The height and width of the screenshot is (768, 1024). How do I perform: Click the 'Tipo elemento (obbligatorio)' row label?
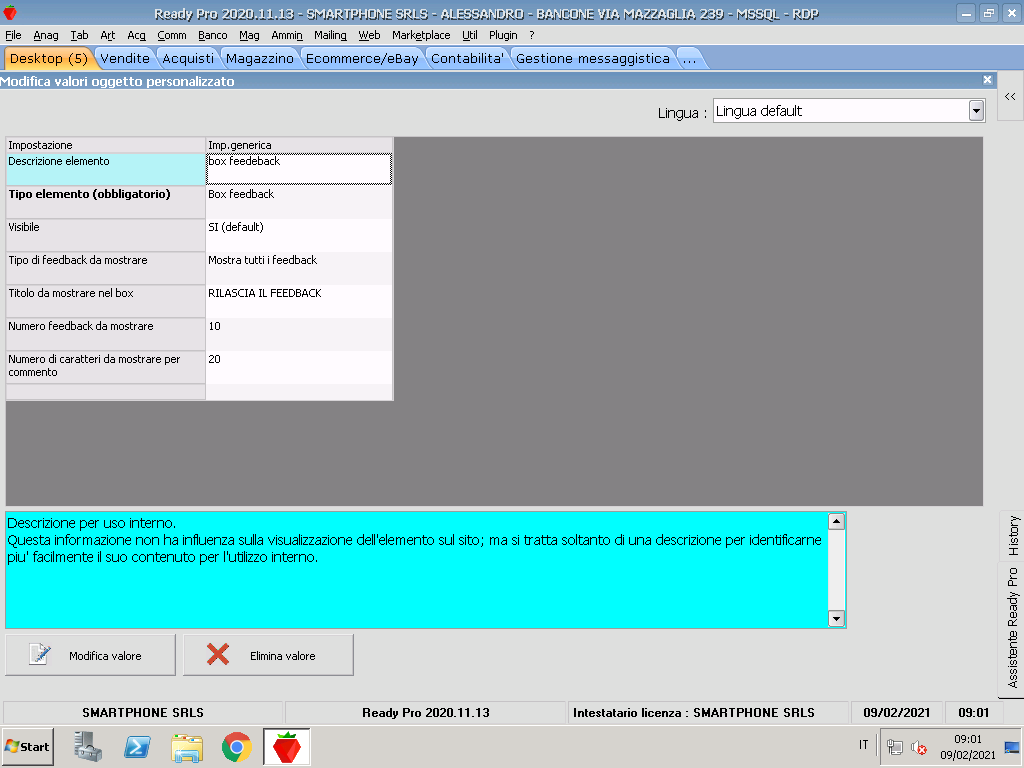[106, 202]
